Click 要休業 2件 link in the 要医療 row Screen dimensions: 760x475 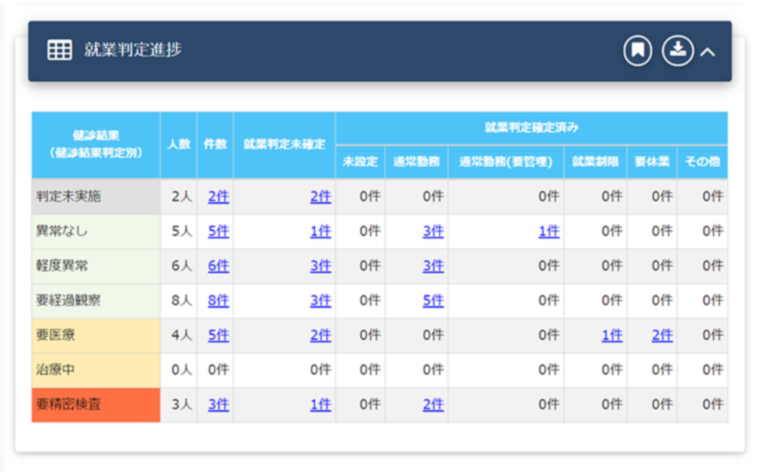pos(662,336)
